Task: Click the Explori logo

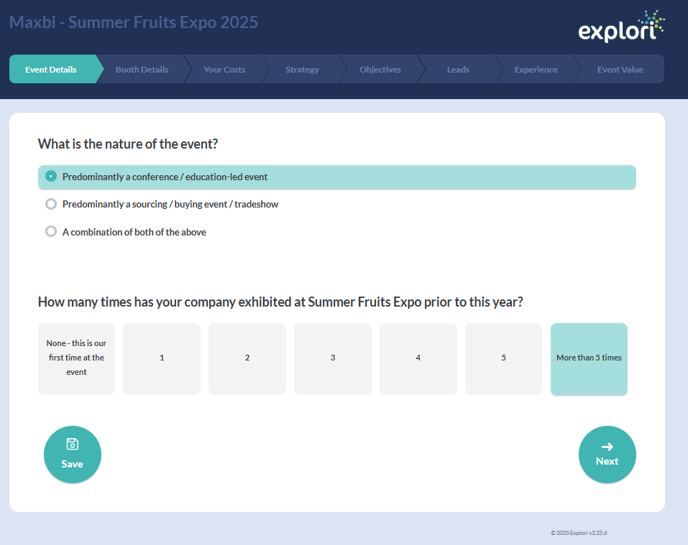Action: [621, 26]
